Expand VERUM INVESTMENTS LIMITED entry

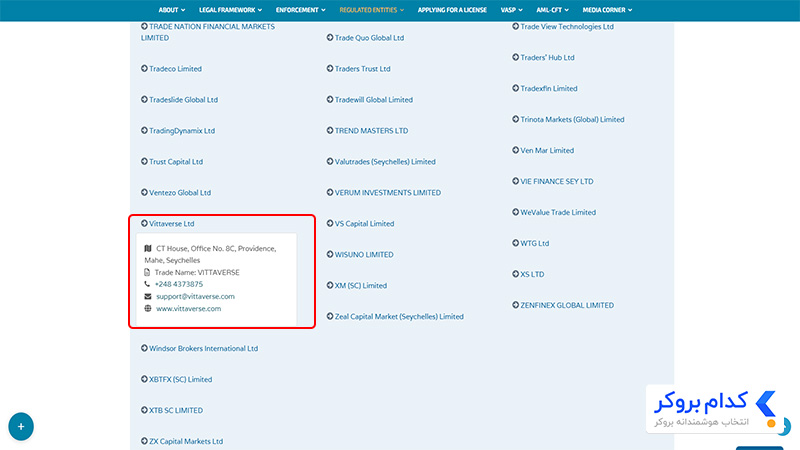coord(384,192)
